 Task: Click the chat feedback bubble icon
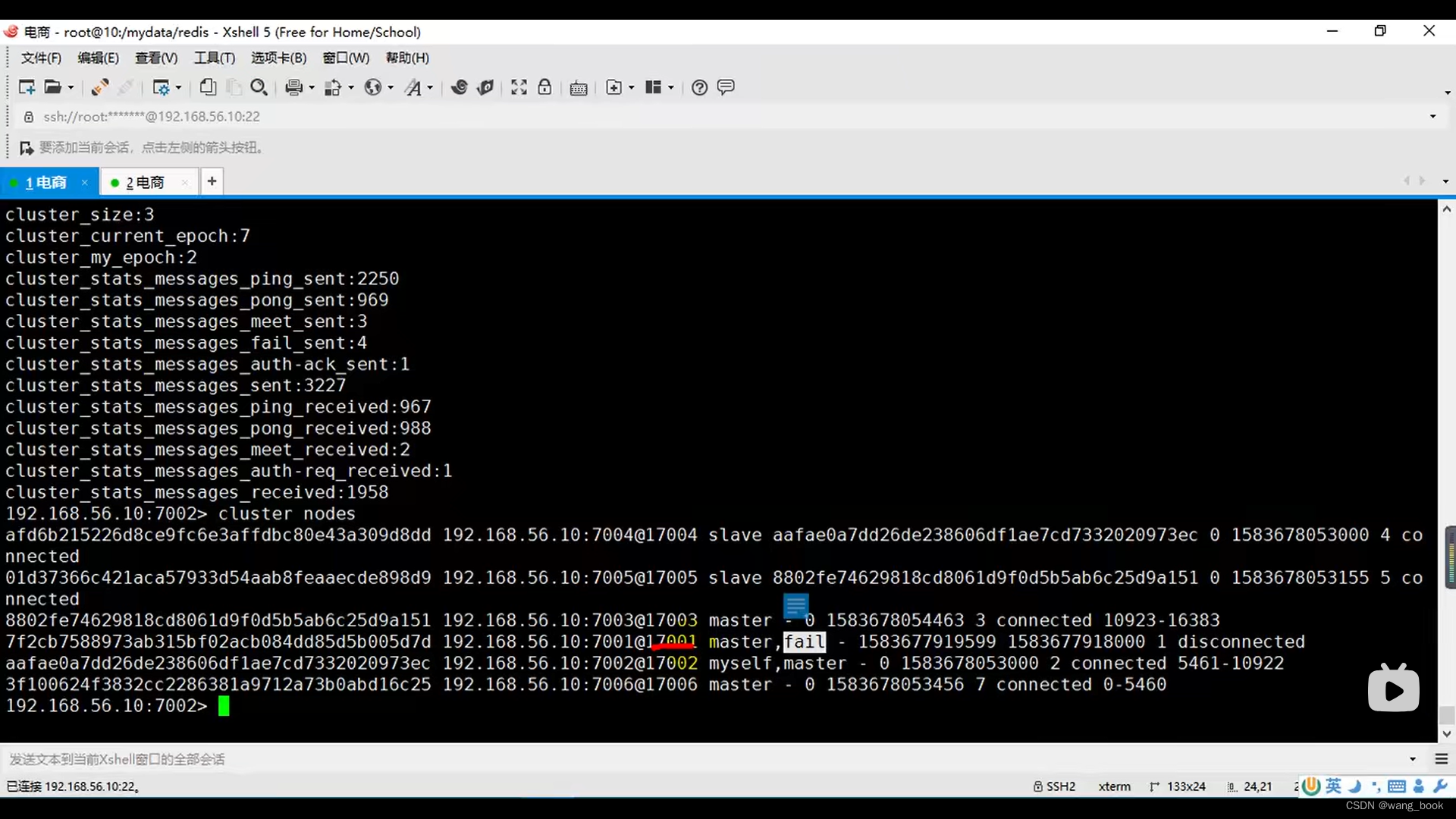point(726,87)
